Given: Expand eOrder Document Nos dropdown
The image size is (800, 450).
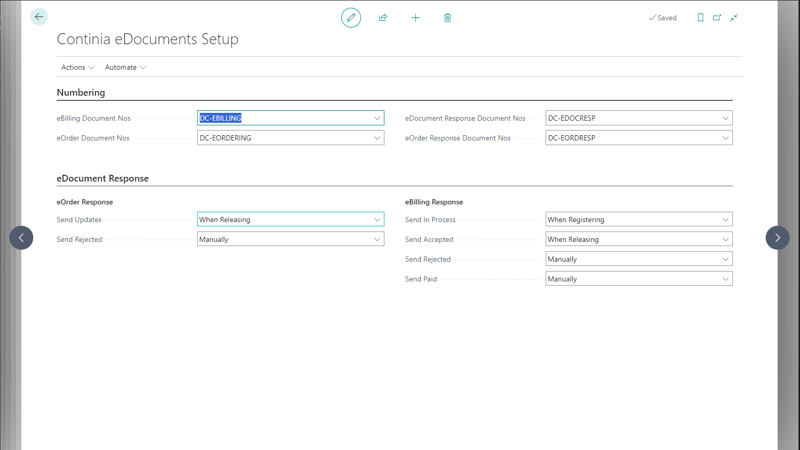Looking at the screenshot, I should coord(377,138).
